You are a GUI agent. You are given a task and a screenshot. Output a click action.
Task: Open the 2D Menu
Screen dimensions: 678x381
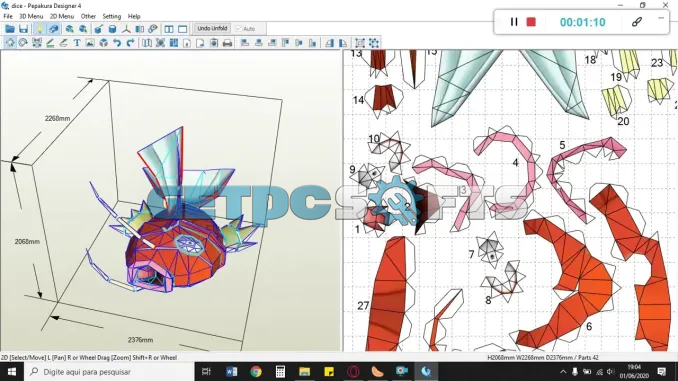(x=62, y=16)
